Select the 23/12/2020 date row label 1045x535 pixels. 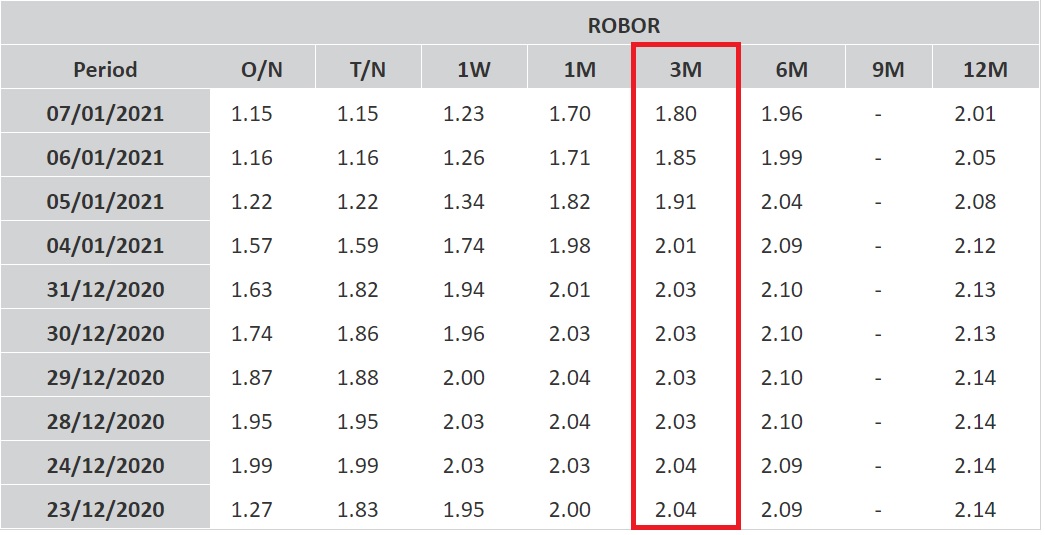(x=105, y=510)
